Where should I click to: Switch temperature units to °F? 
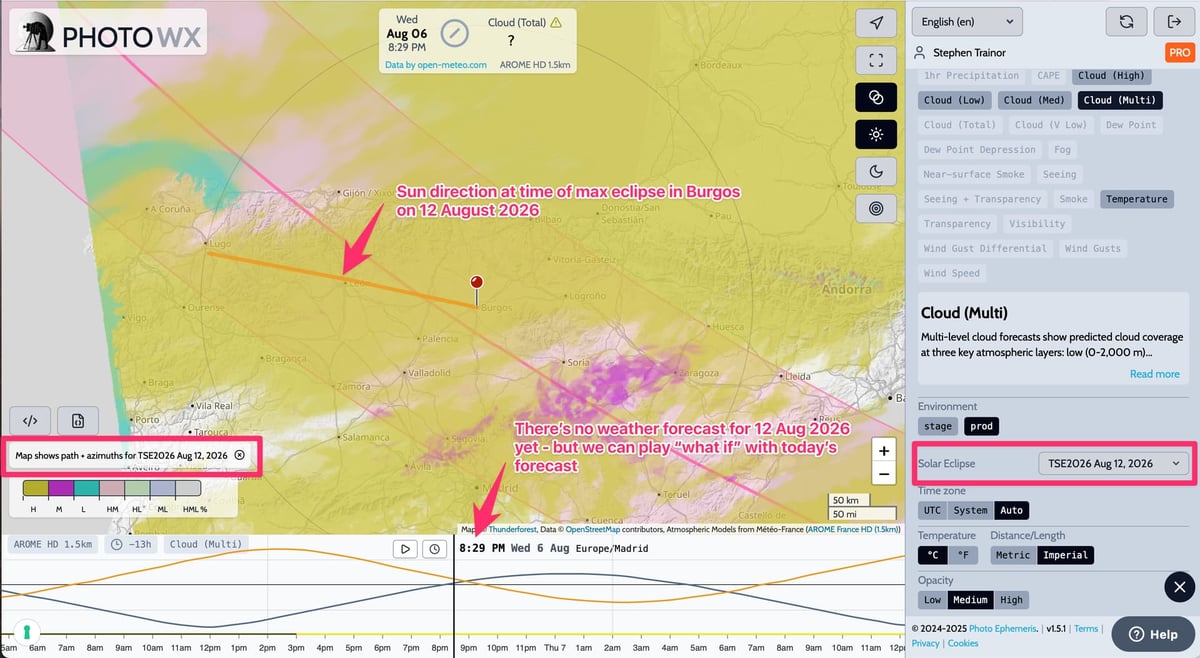961,555
